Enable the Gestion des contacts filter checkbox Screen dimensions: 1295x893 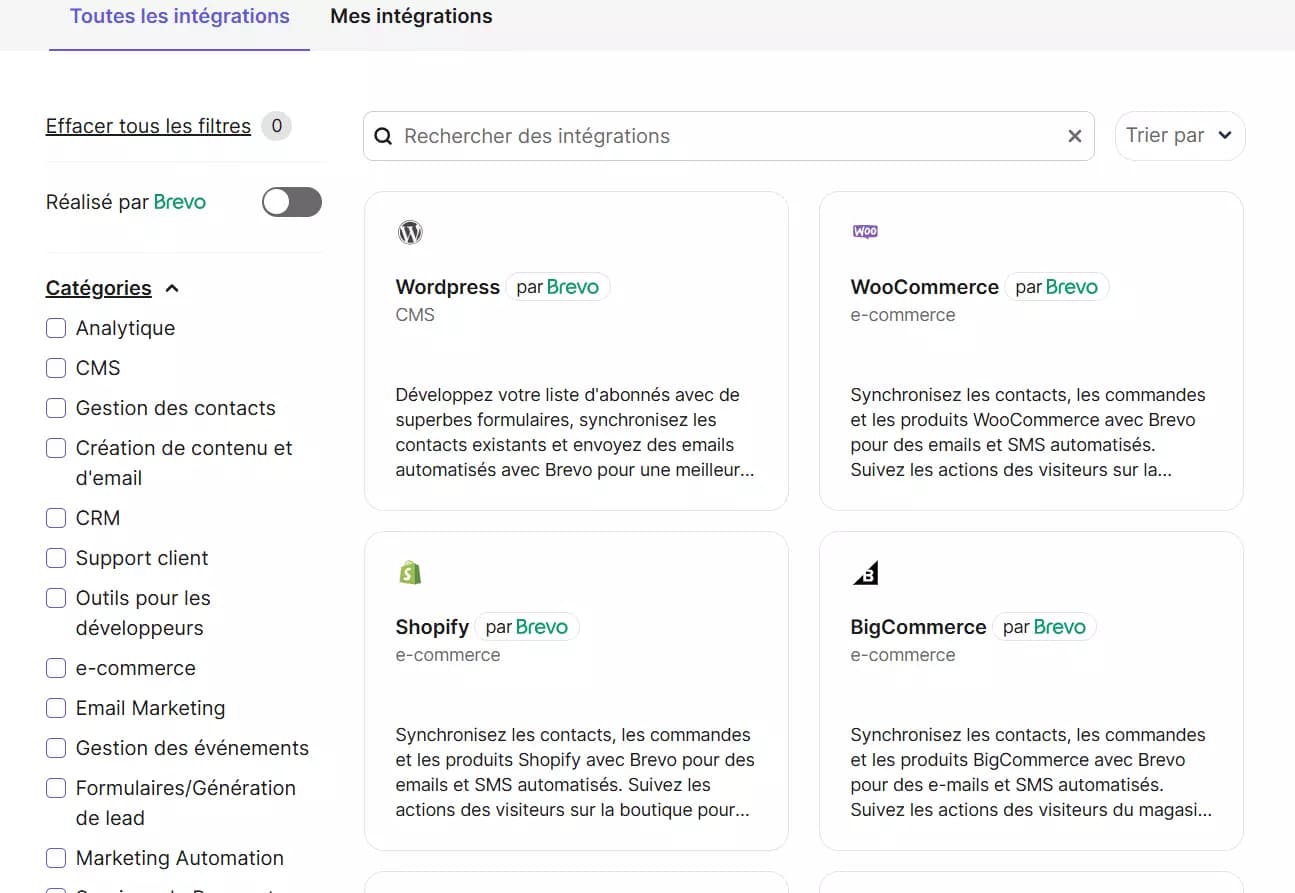click(x=56, y=408)
